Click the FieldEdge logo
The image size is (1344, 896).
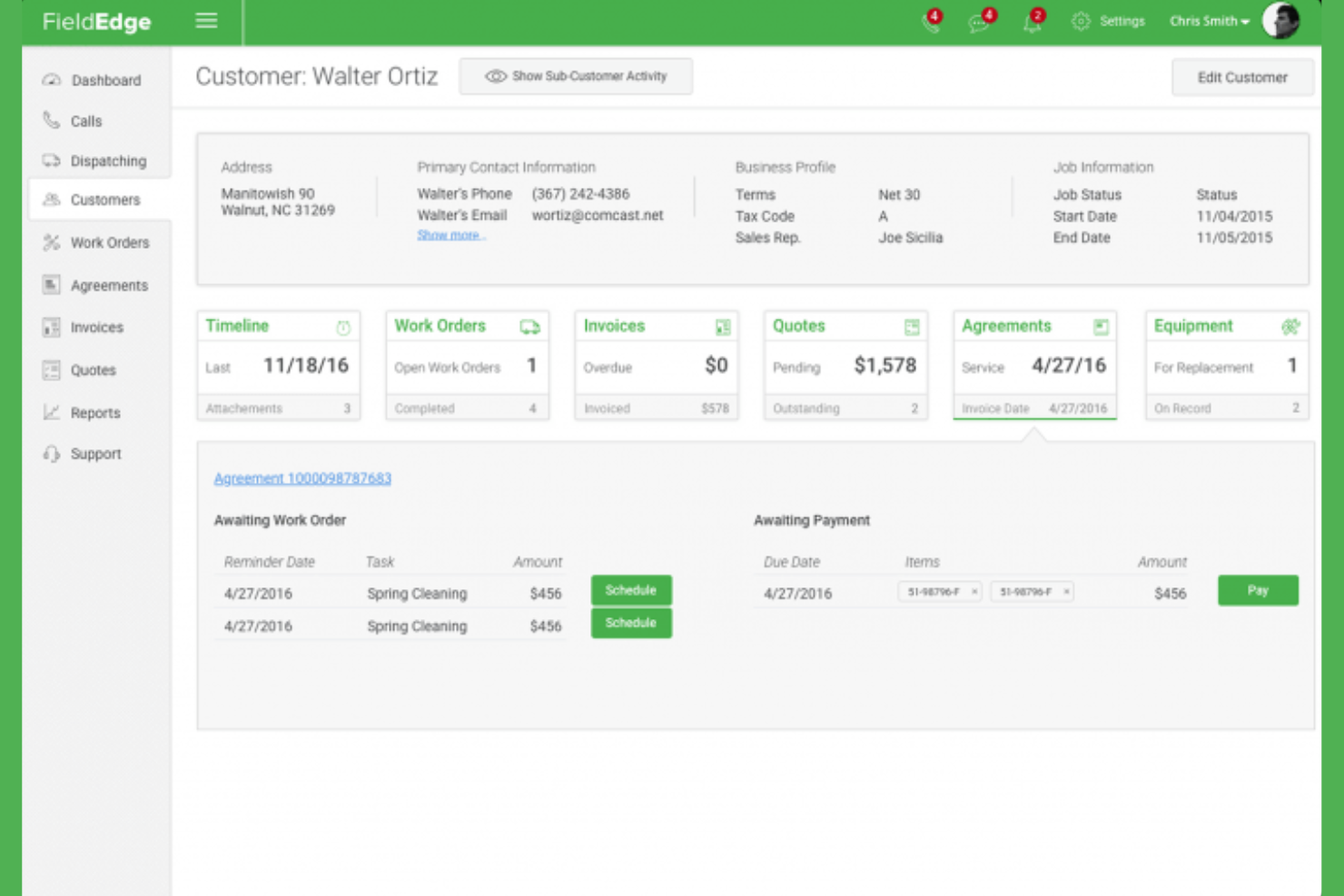96,22
